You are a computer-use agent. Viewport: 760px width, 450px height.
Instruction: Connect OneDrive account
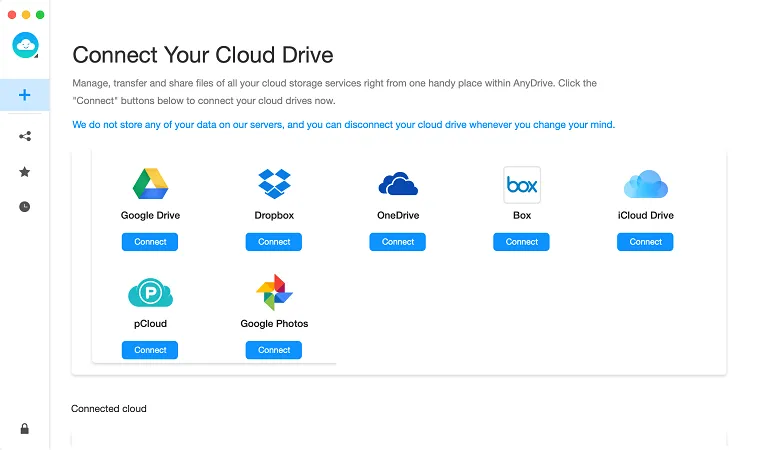397,242
